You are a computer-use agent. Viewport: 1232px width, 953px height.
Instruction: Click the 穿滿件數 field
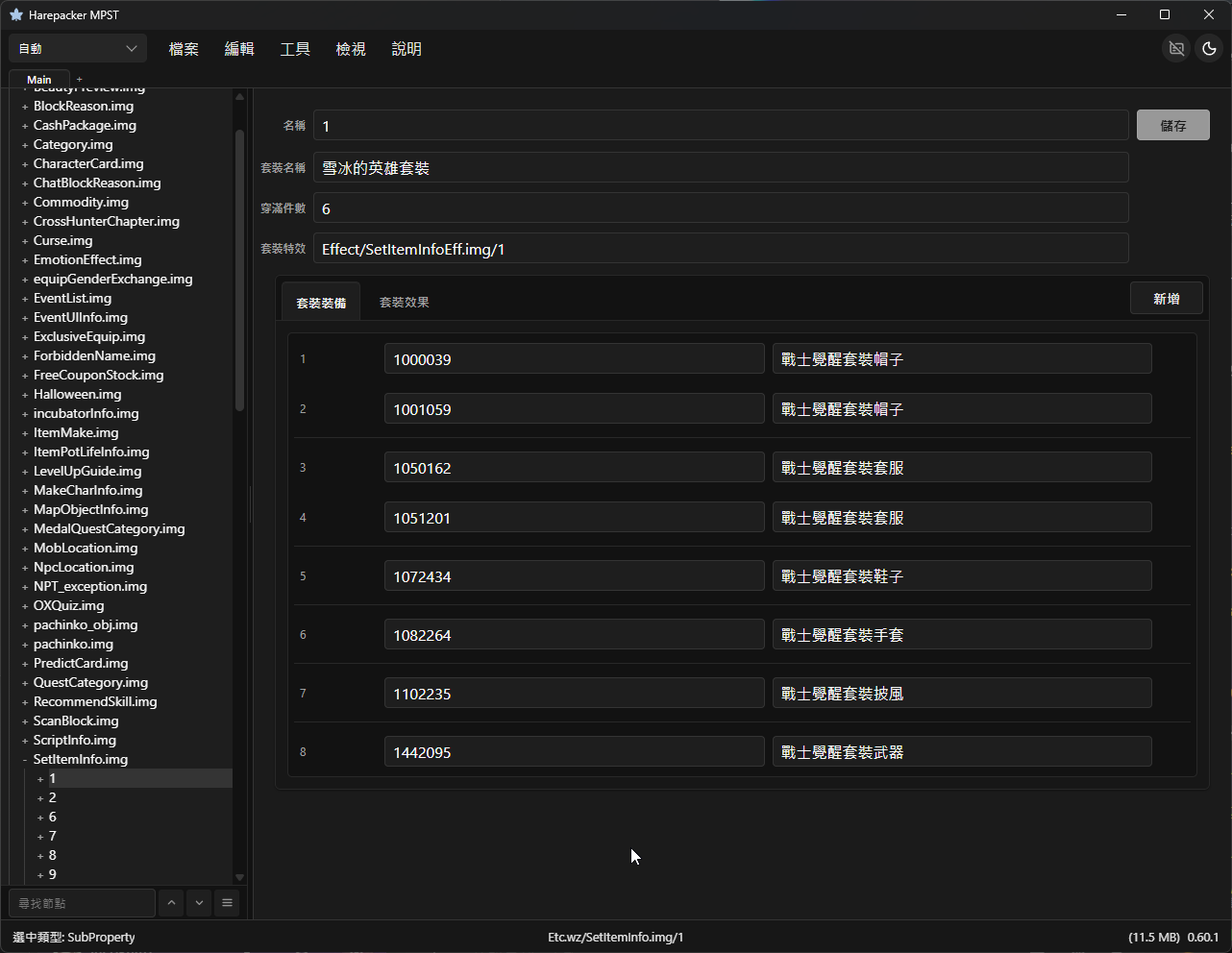(721, 208)
